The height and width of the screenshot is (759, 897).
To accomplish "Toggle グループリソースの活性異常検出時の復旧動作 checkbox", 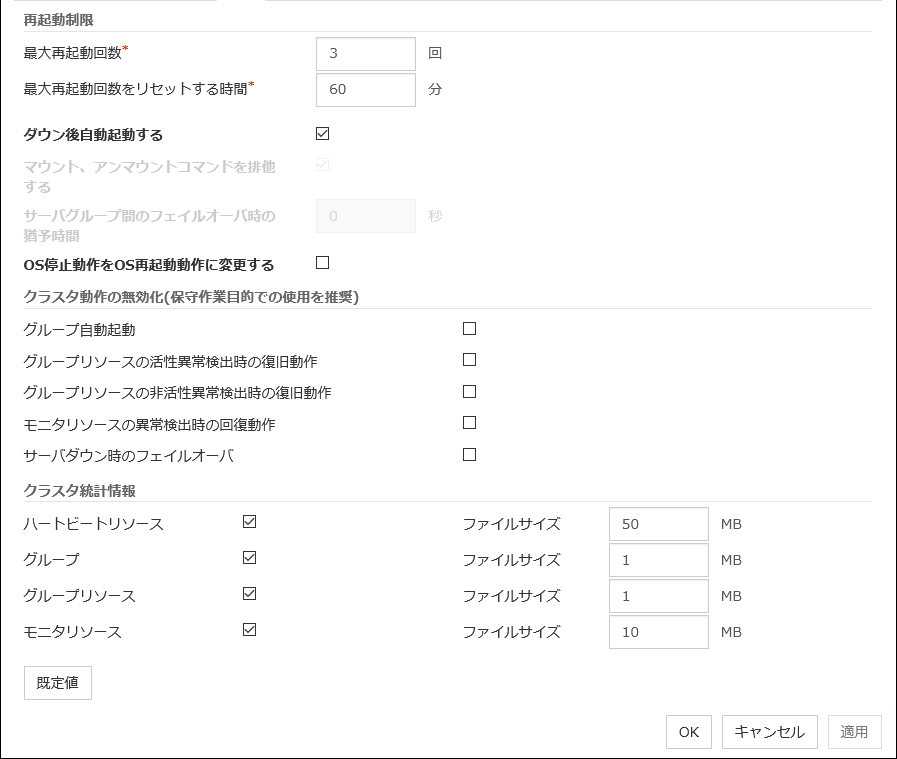I will 469,360.
